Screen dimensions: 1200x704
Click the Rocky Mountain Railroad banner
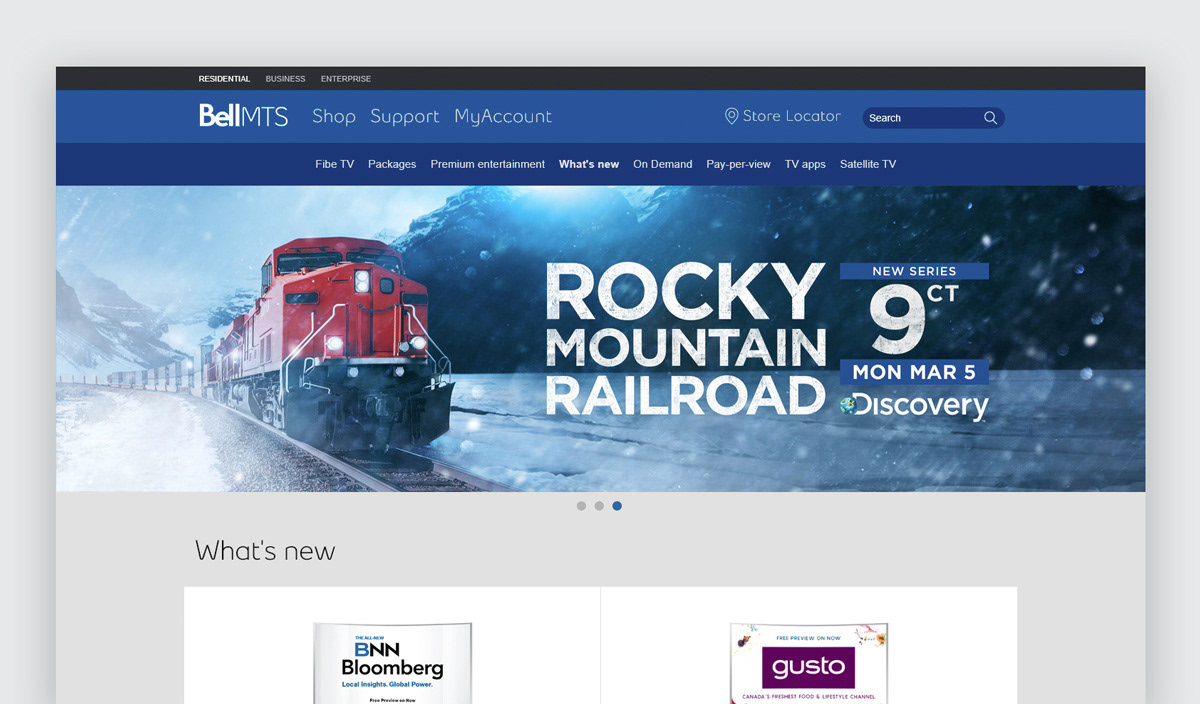[601, 339]
